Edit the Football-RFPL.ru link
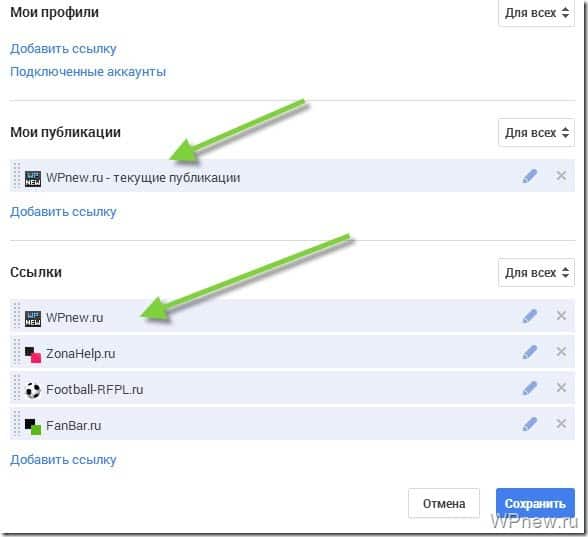 [x=530, y=388]
